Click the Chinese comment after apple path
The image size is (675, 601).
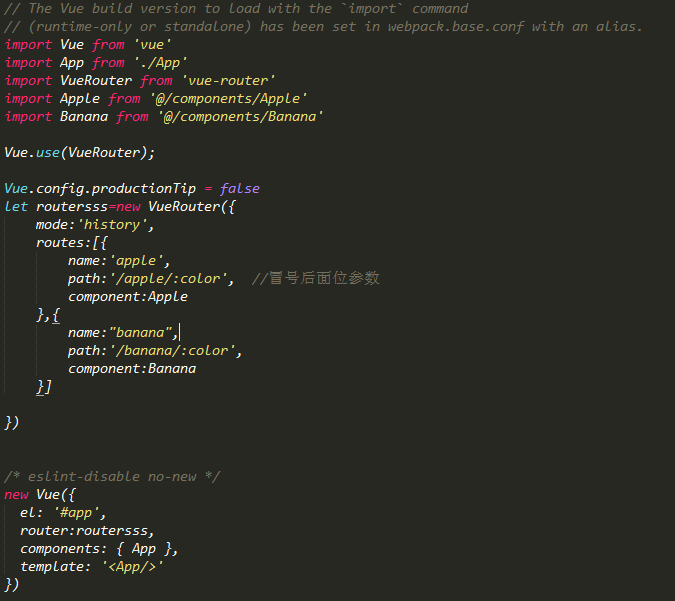click(x=316, y=278)
